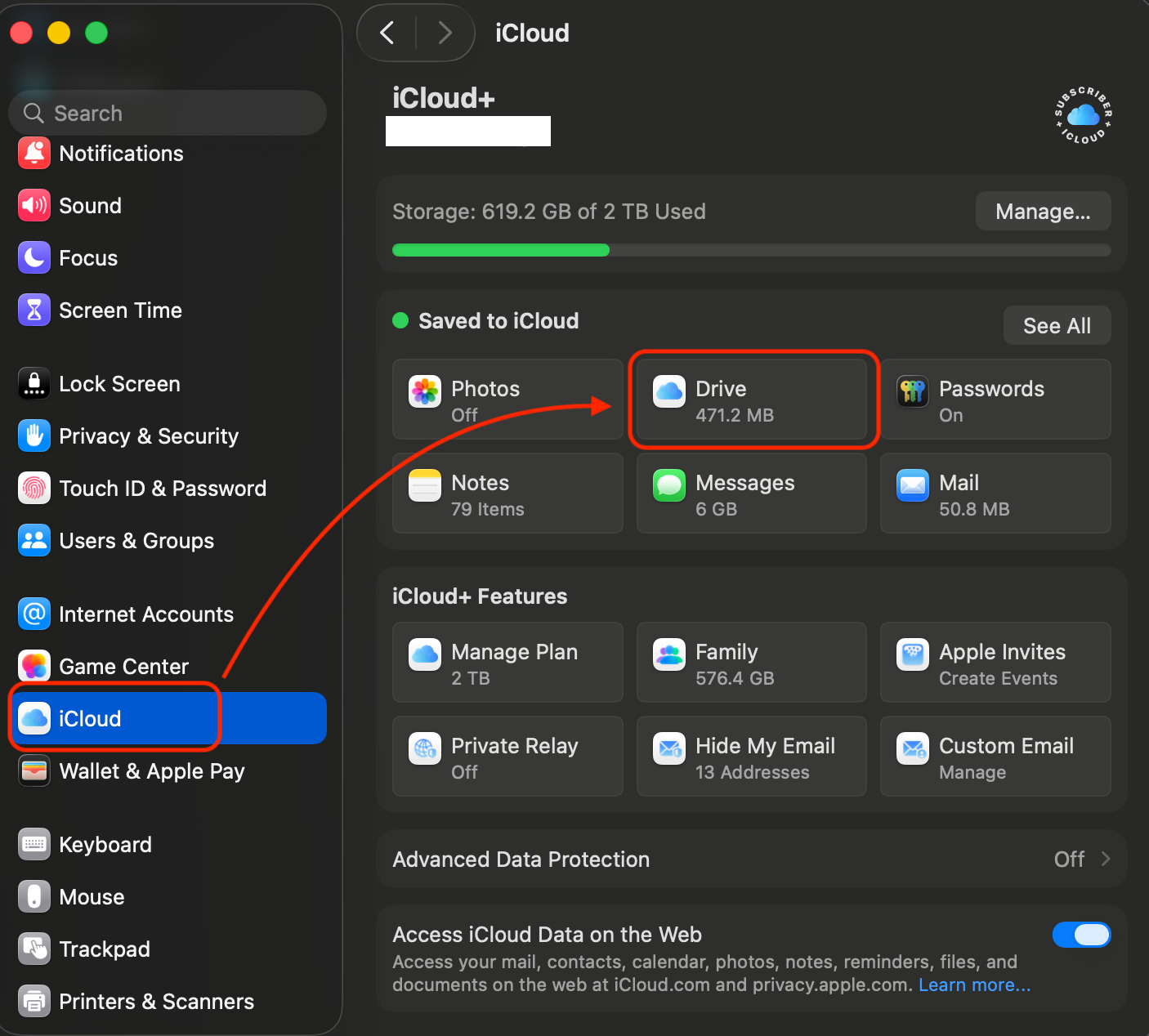Open Hide My Email icon tile
The height and width of the screenshot is (1036, 1149).
[669, 748]
